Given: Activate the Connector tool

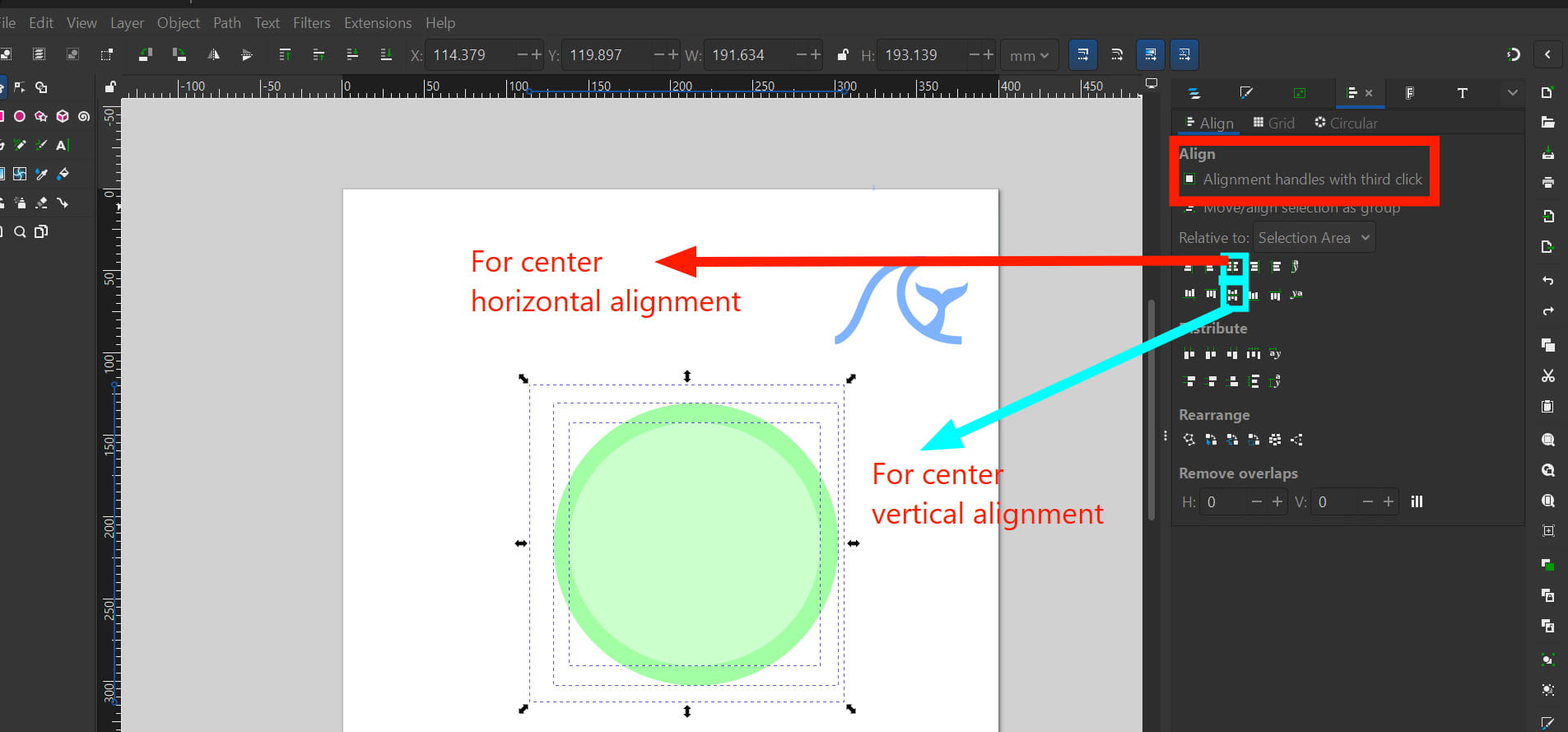Looking at the screenshot, I should pyautogui.click(x=63, y=203).
